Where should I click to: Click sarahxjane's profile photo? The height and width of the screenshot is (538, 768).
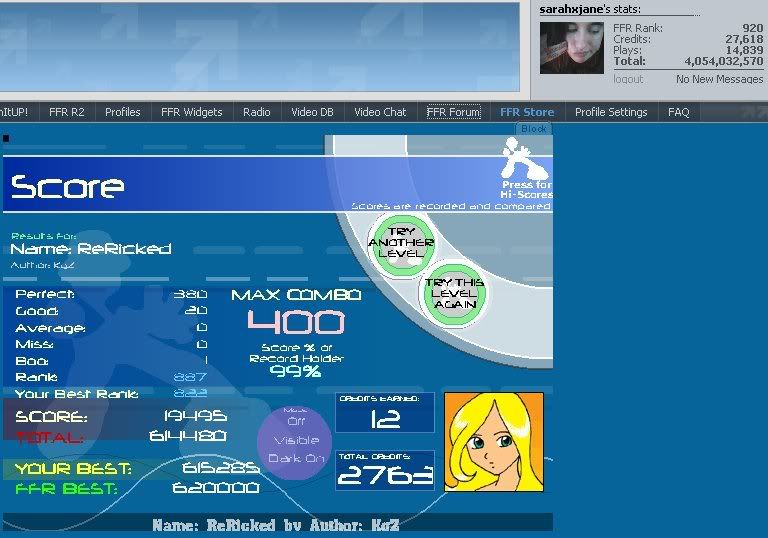(571, 48)
